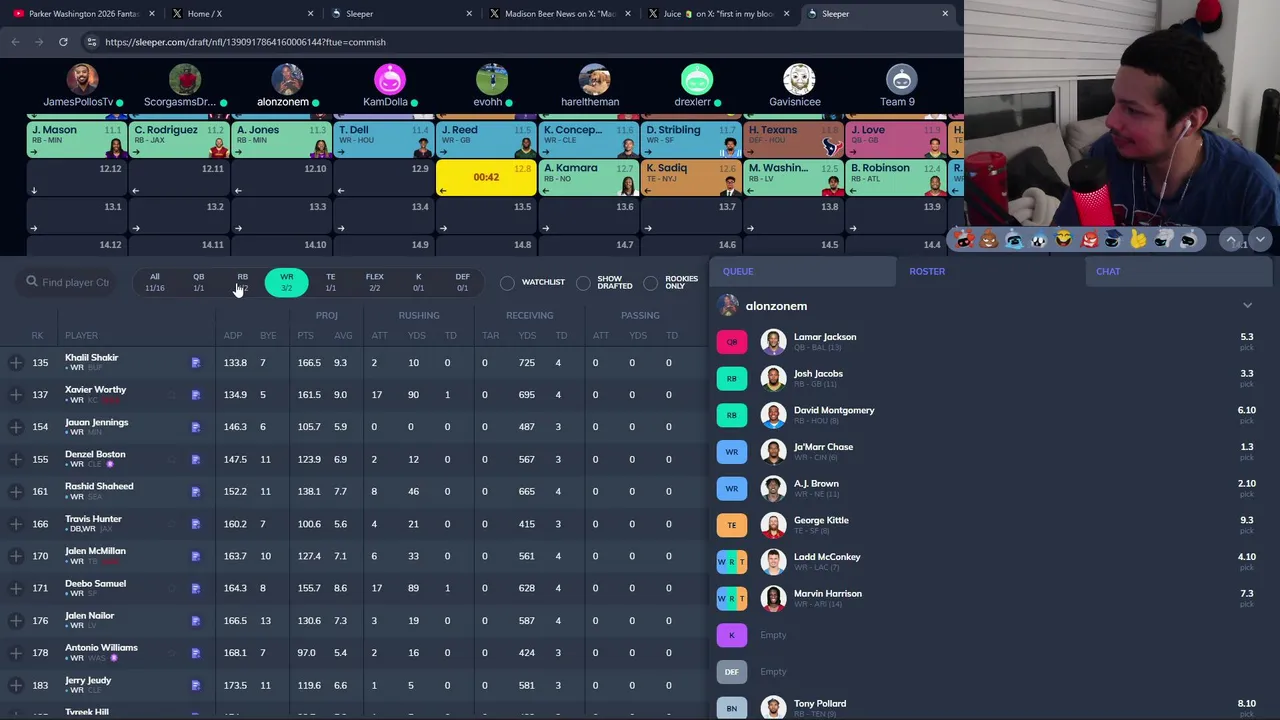
Task: Toggle Rookies Only filter
Action: pos(651,283)
